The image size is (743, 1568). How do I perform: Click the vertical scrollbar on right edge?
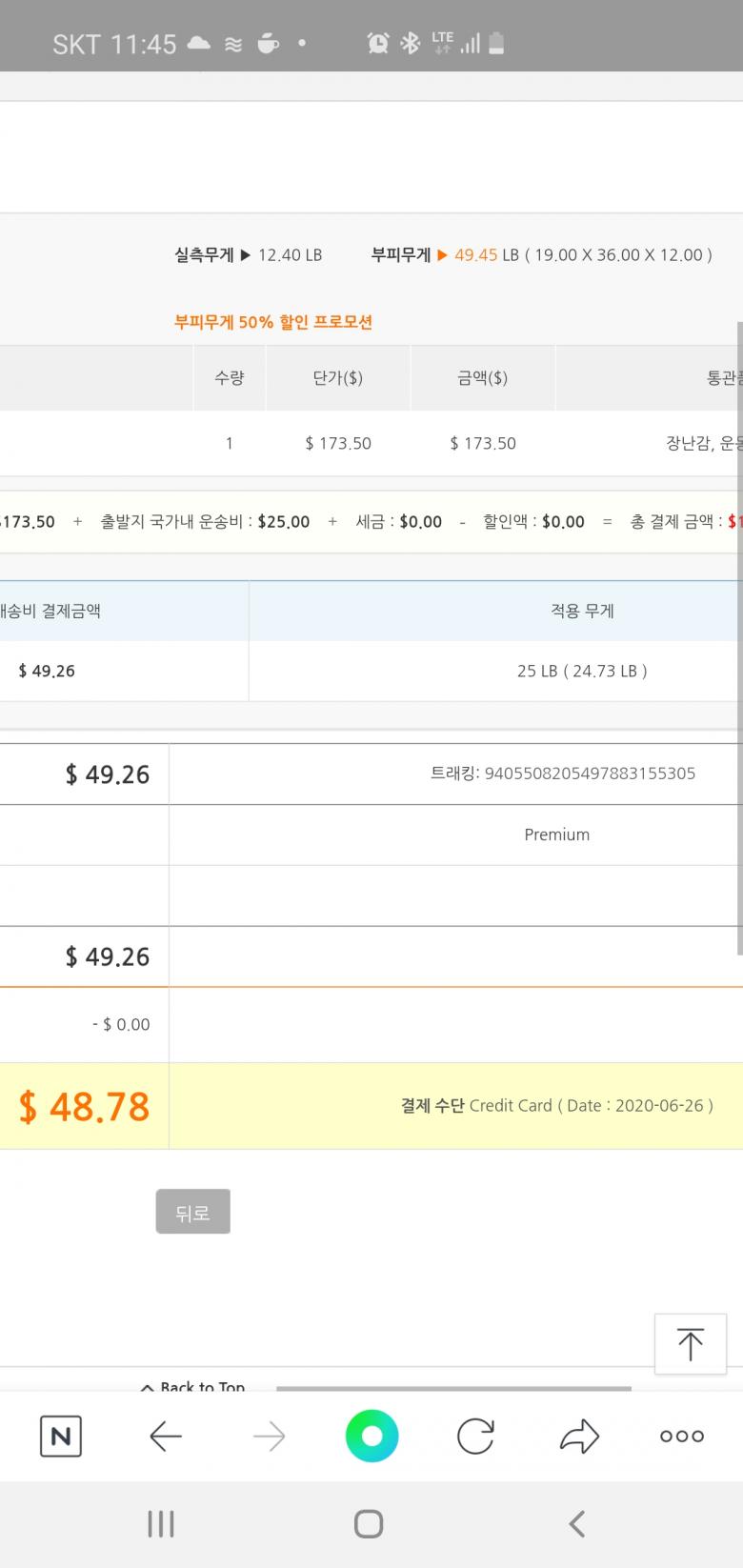pos(739,638)
